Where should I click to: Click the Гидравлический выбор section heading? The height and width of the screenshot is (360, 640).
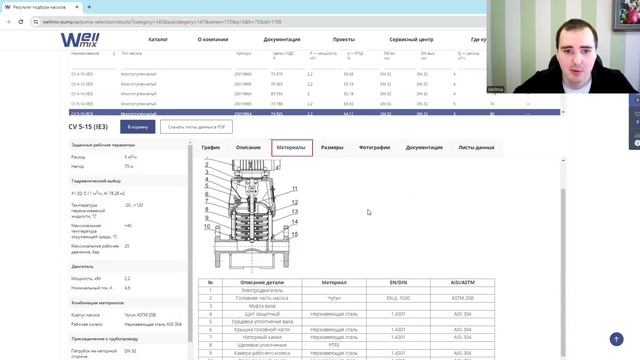point(96,181)
